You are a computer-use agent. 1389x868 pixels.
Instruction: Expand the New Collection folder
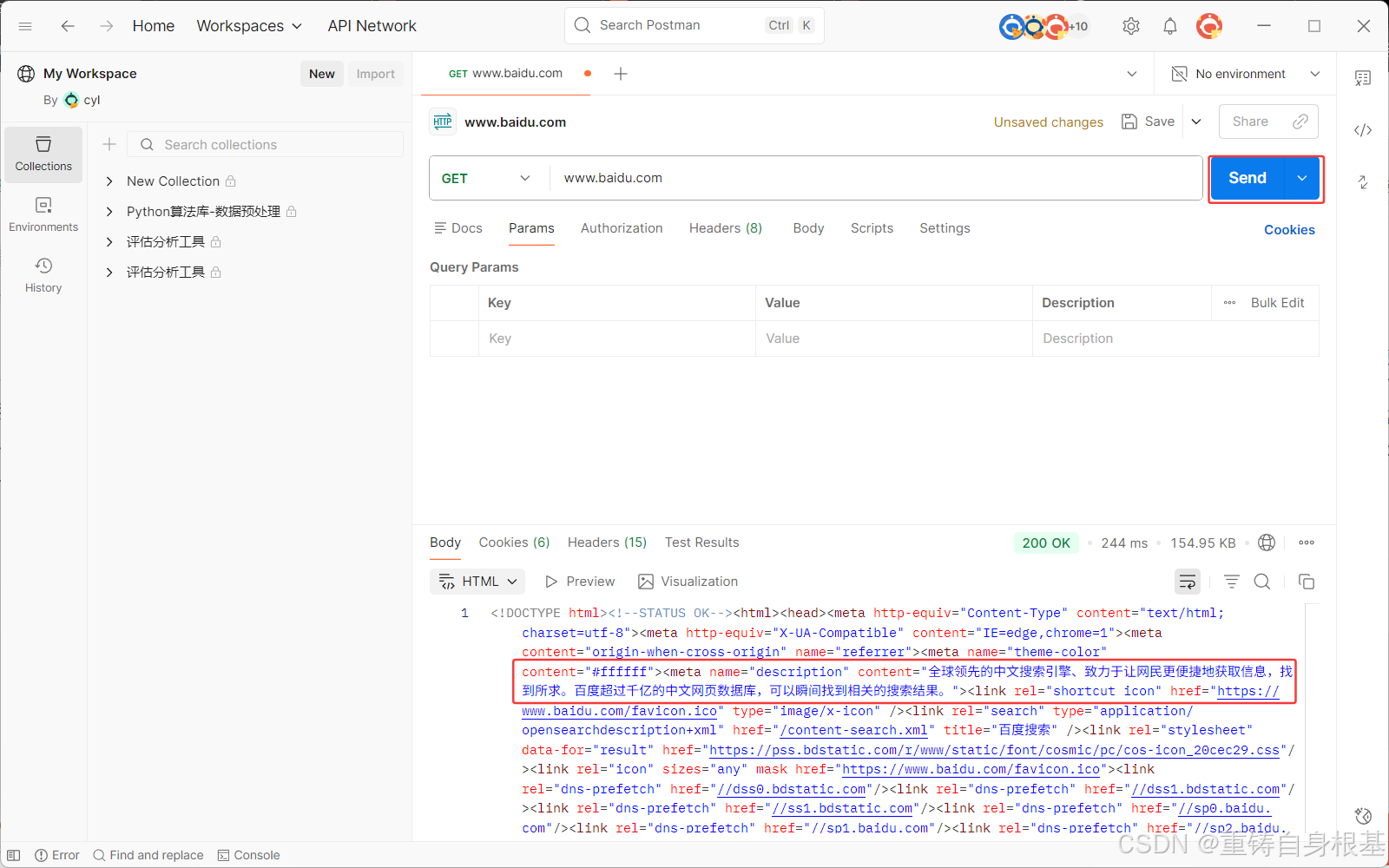point(109,181)
